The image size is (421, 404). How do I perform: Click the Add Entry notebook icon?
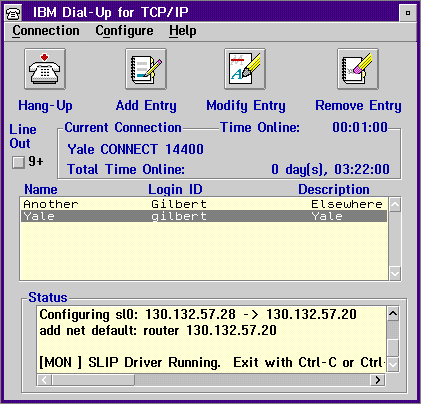(146, 69)
